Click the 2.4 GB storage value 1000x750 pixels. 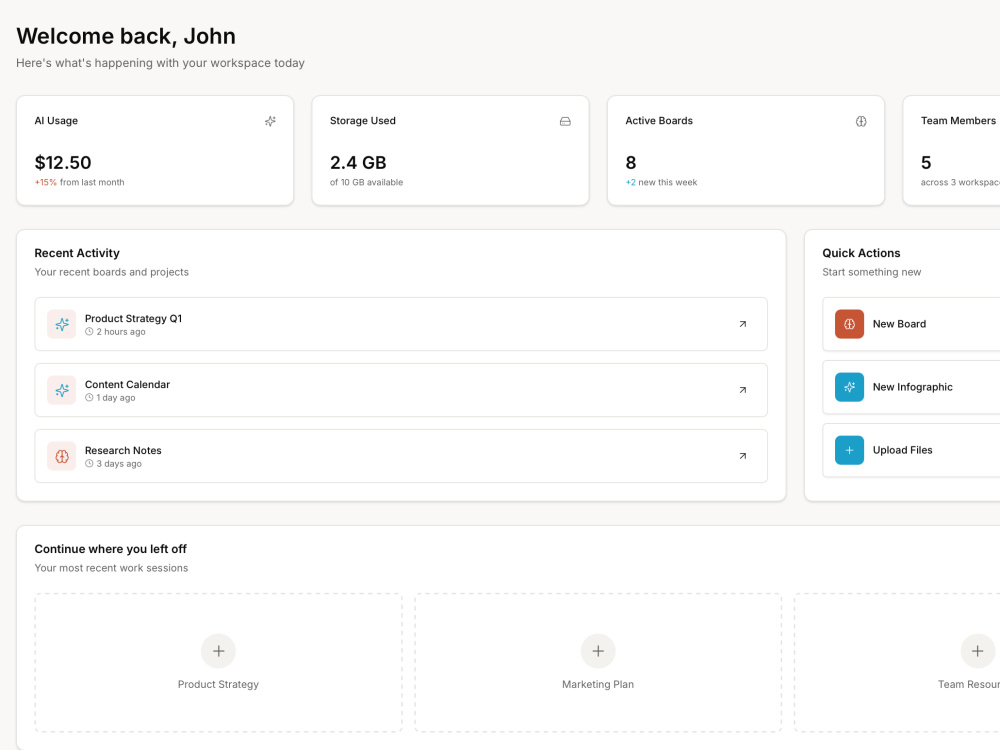tap(358, 163)
